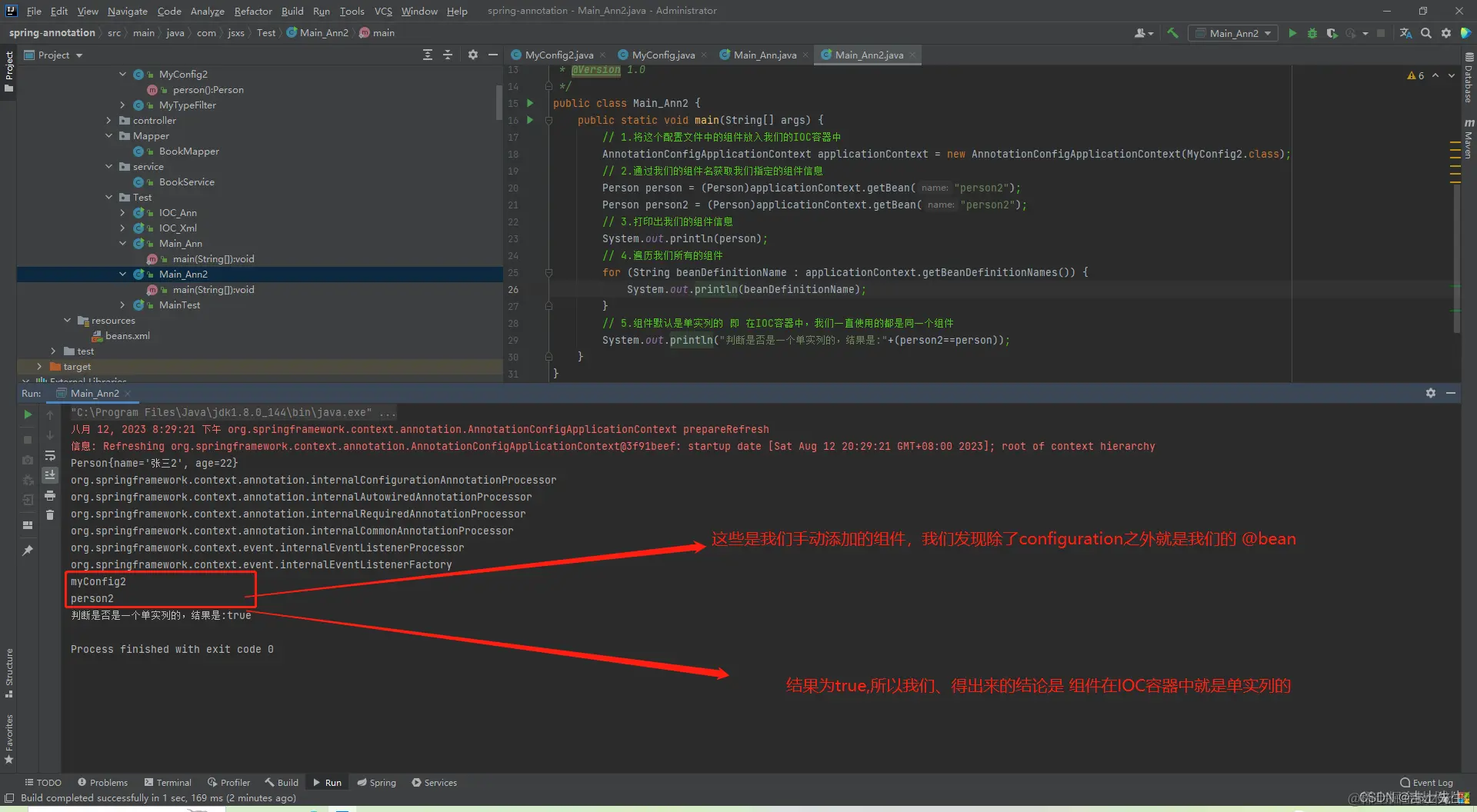This screenshot has height=812, width=1477.
Task: Collapse the Mapper folder
Action: point(108,136)
